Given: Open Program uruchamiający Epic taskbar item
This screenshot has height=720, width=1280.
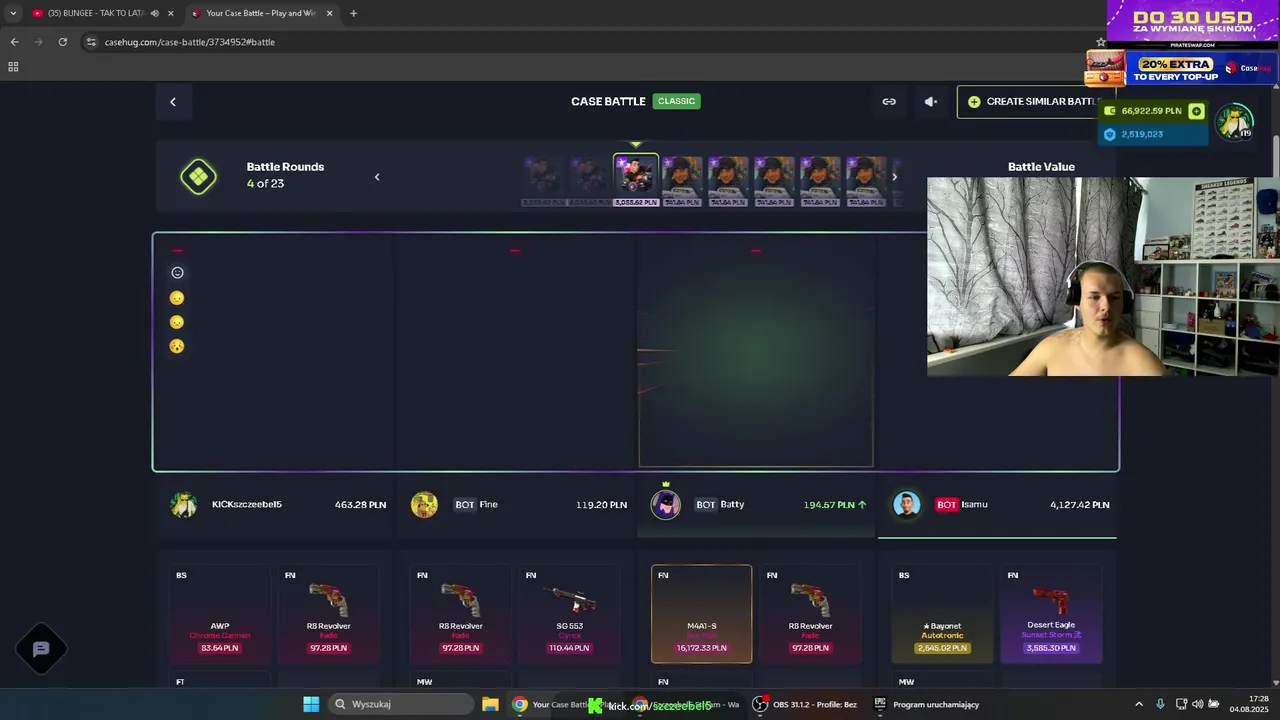Looking at the screenshot, I should pyautogui.click(x=926, y=704).
